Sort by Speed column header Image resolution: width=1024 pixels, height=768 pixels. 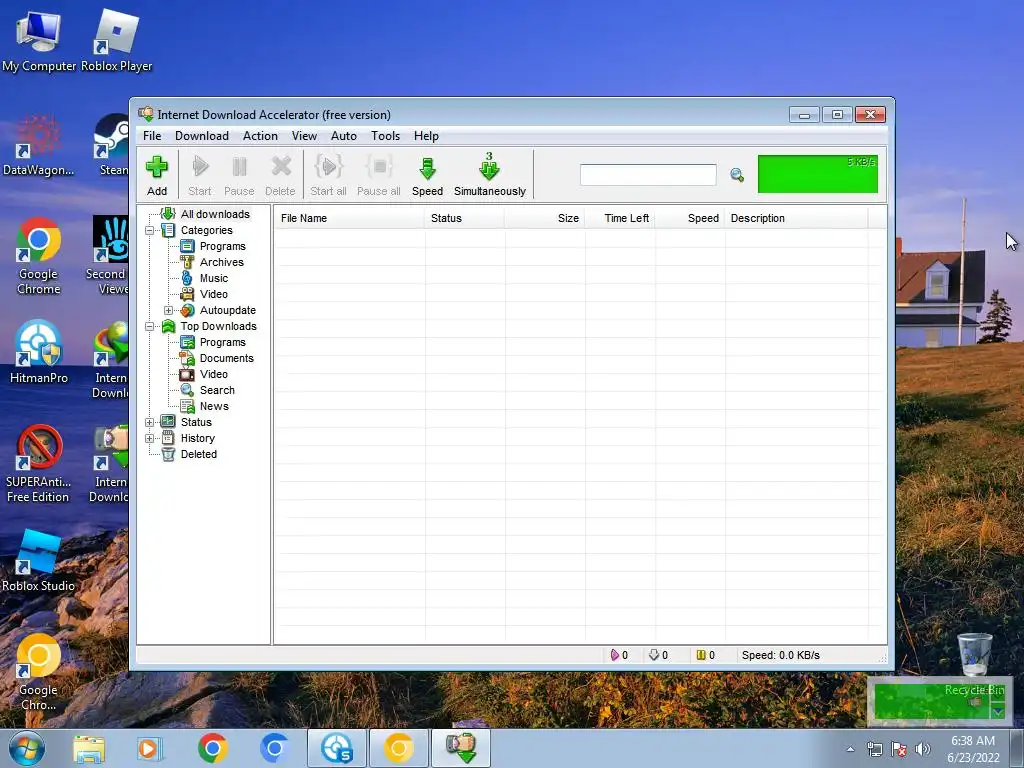[x=690, y=218]
